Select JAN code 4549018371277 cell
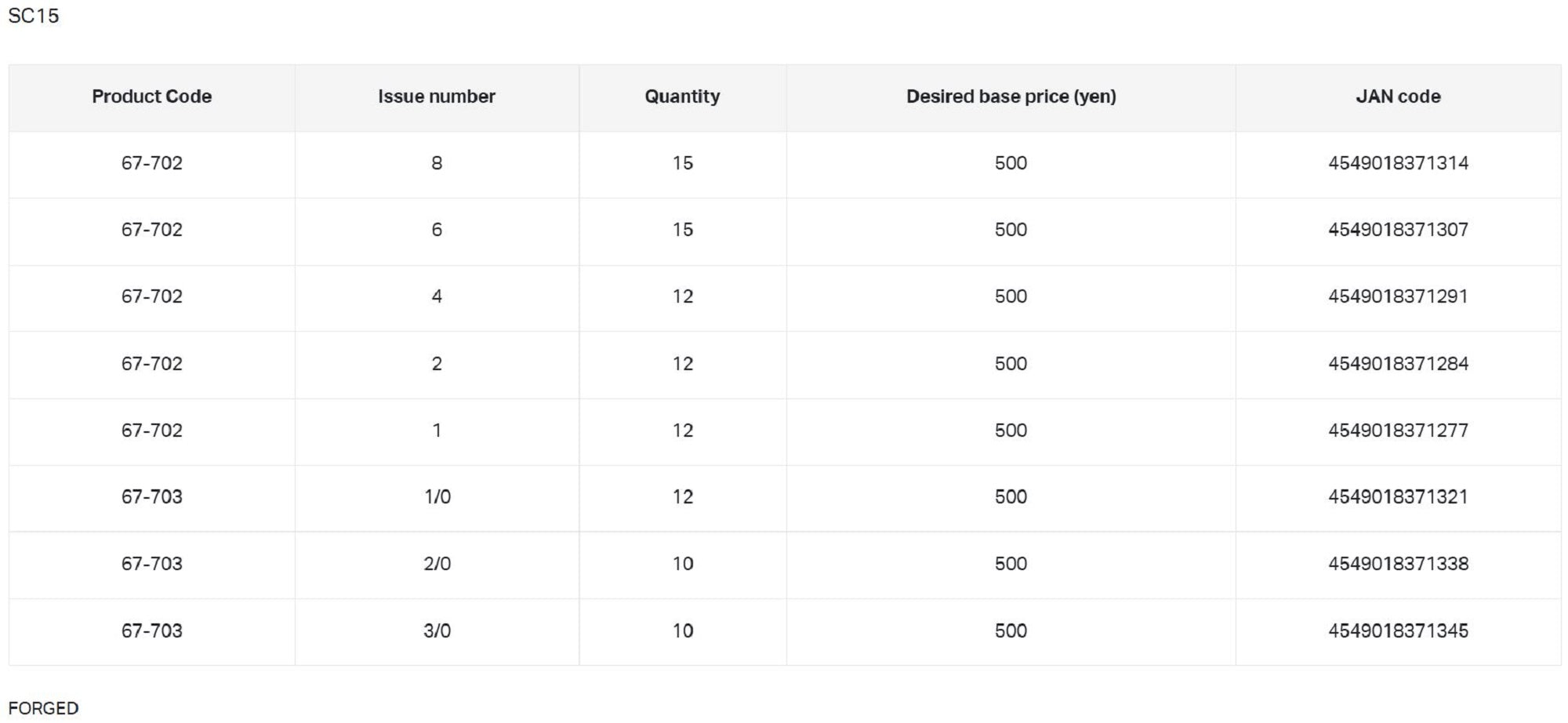Viewport: 1568px width, 723px height. click(x=1398, y=431)
